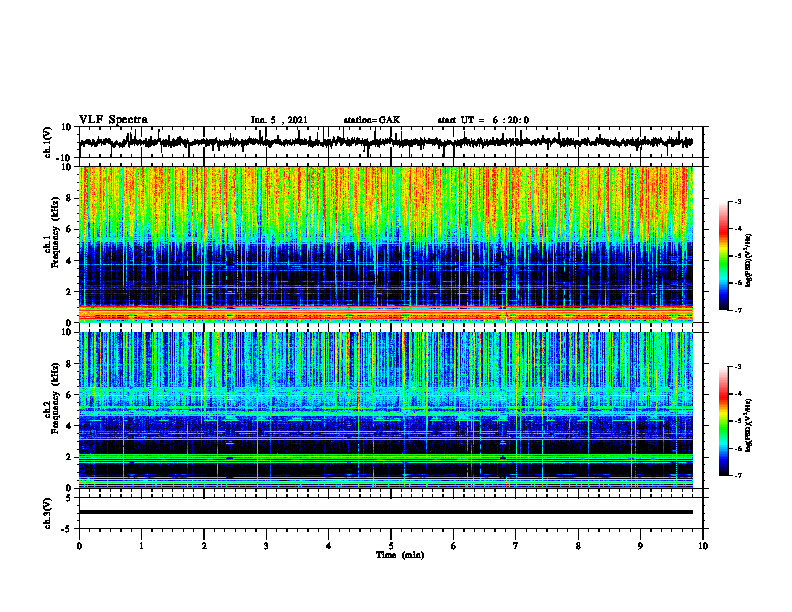Click time axis tick label '10'
This screenshot has height=612, width=792.
[x=703, y=546]
